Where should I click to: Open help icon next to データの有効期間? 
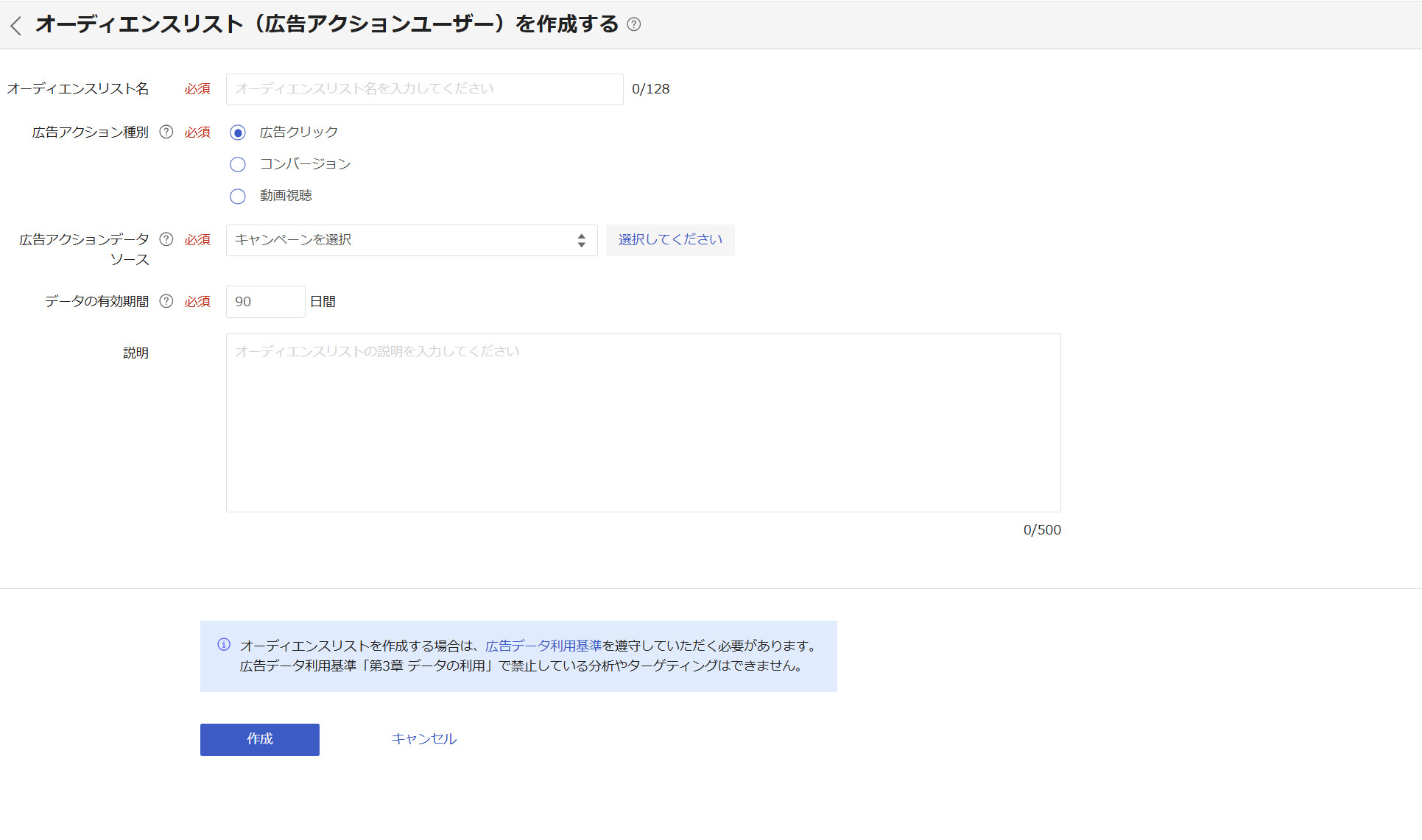click(x=166, y=301)
